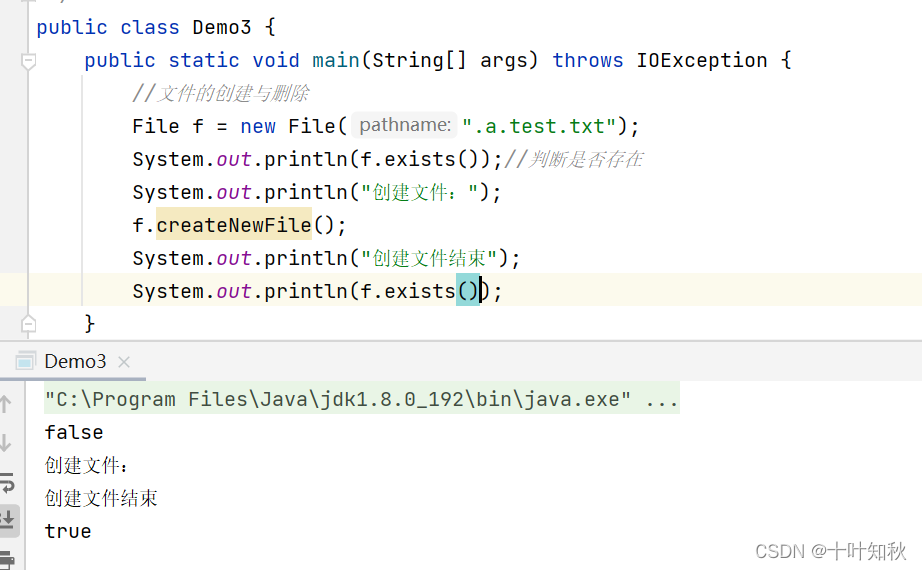The width and height of the screenshot is (922, 570).
Task: Click 'File f' variable declaration
Action: [168, 126]
